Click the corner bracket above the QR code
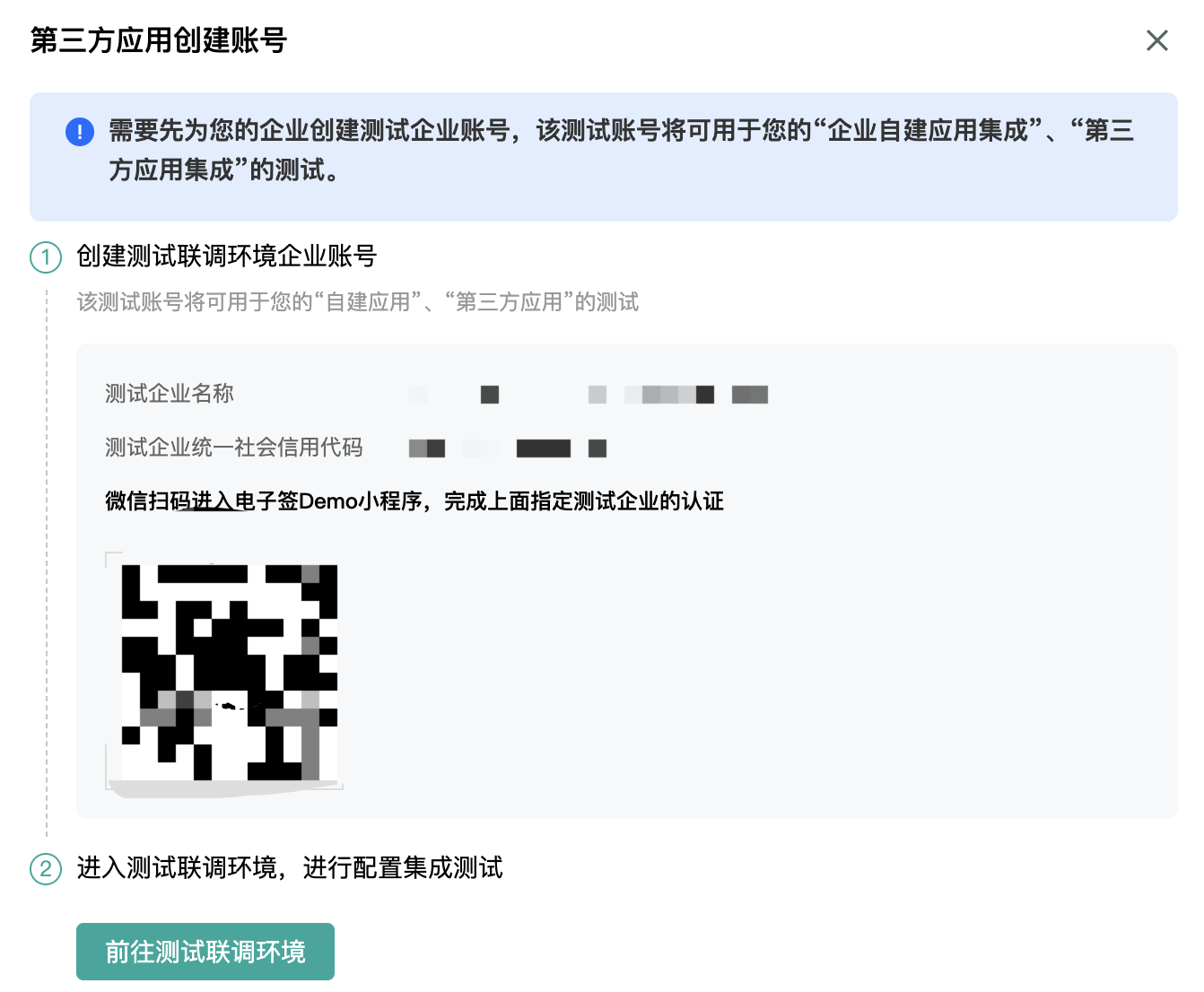Screen dimensions: 1204x992 point(113,559)
